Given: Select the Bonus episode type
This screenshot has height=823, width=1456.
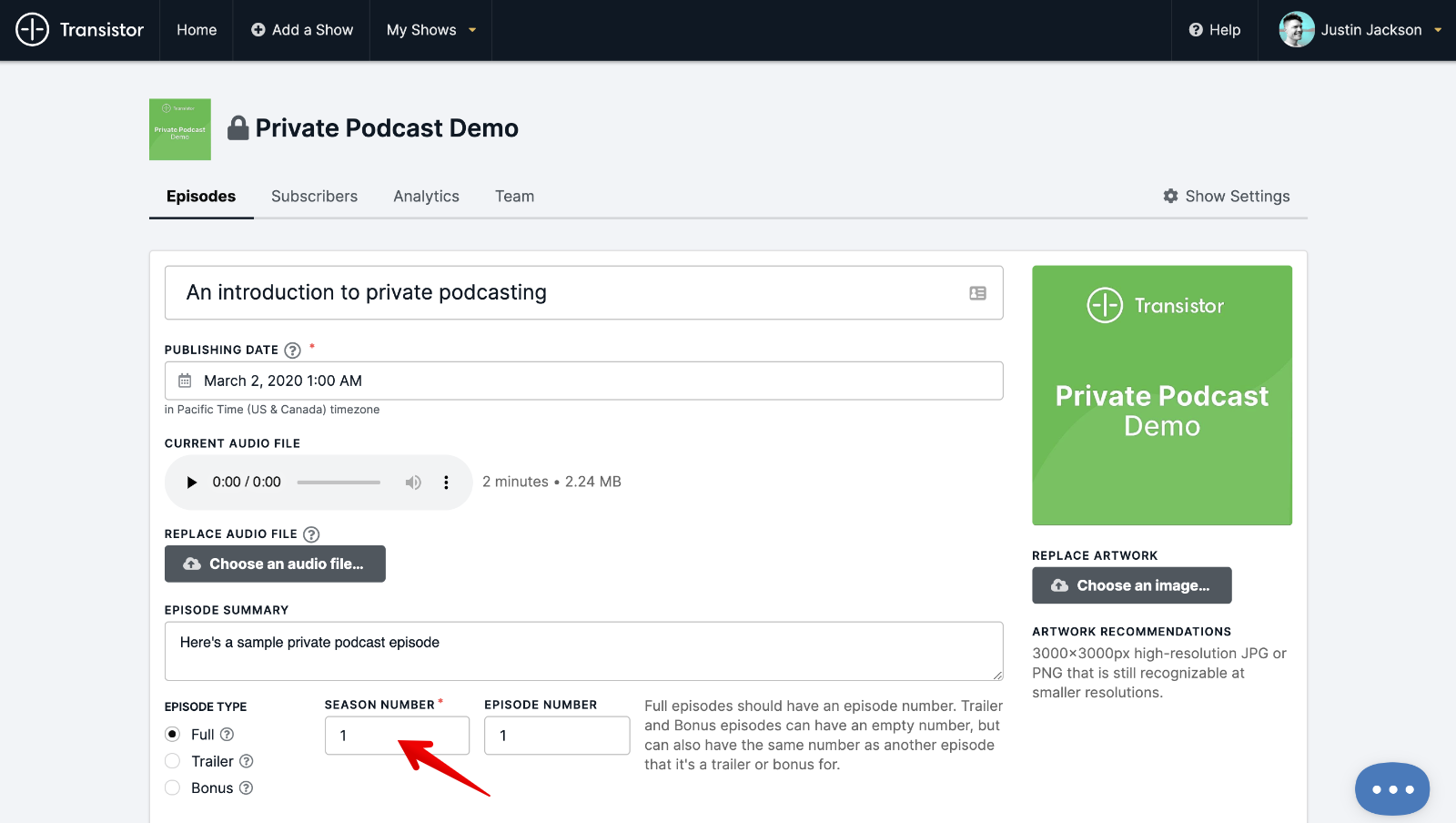Looking at the screenshot, I should tap(173, 788).
